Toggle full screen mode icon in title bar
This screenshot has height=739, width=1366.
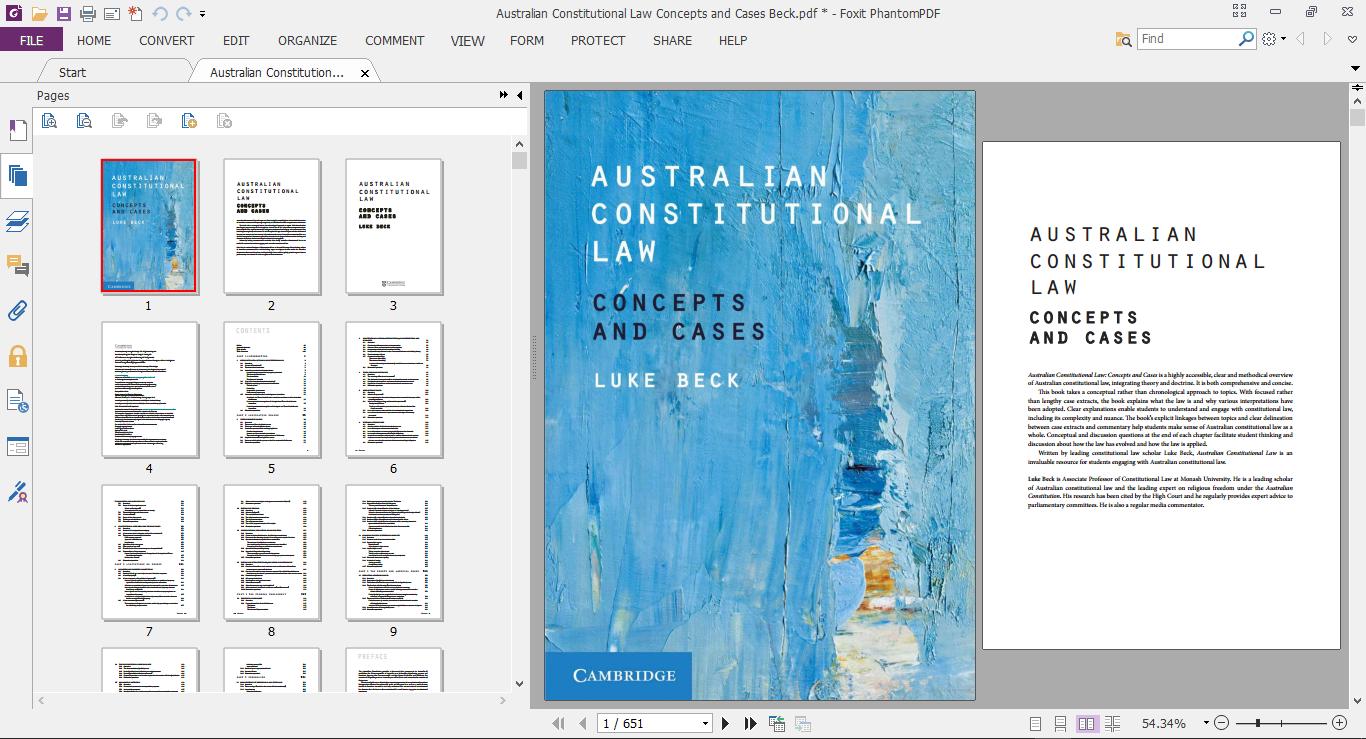(x=1240, y=12)
